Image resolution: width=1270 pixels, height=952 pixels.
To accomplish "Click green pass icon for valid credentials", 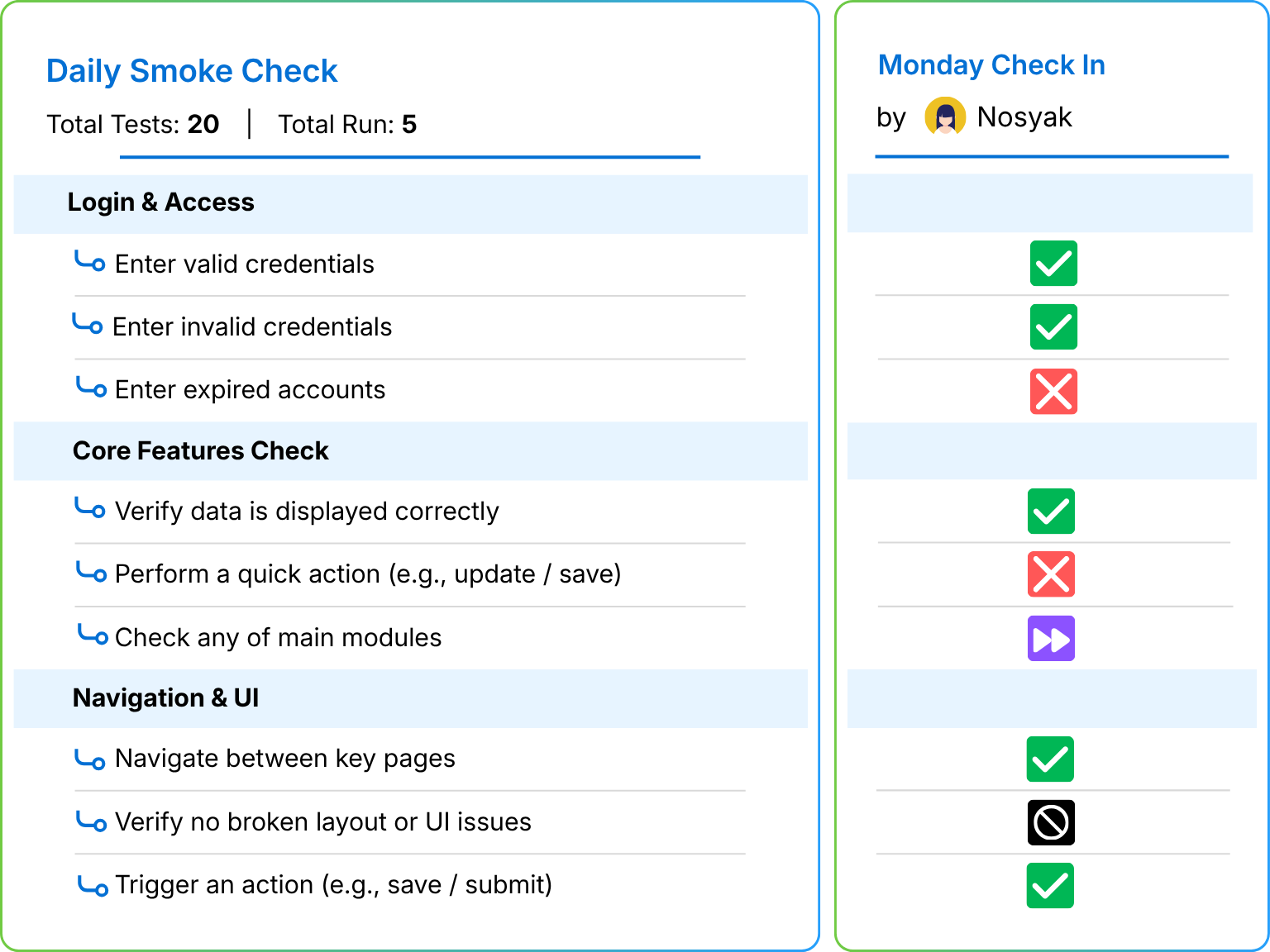I will 1053,264.
